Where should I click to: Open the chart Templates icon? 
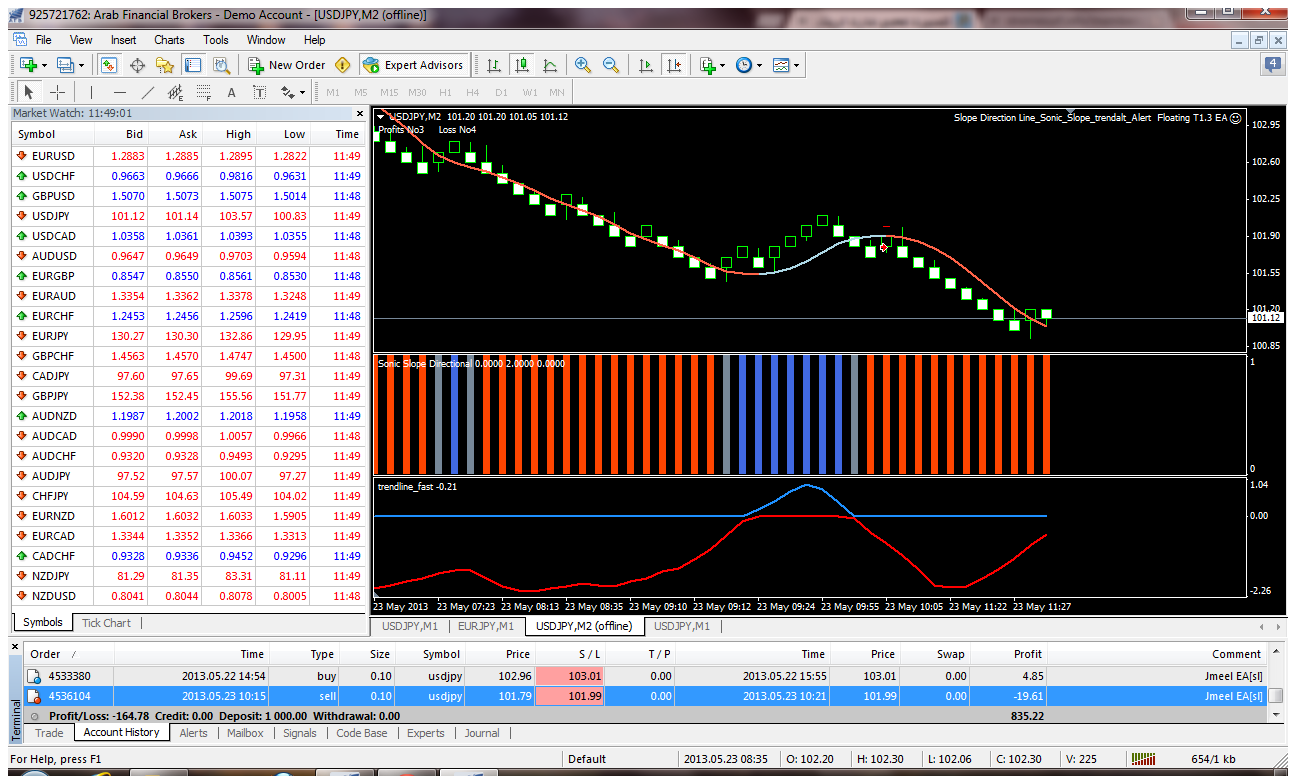point(780,65)
